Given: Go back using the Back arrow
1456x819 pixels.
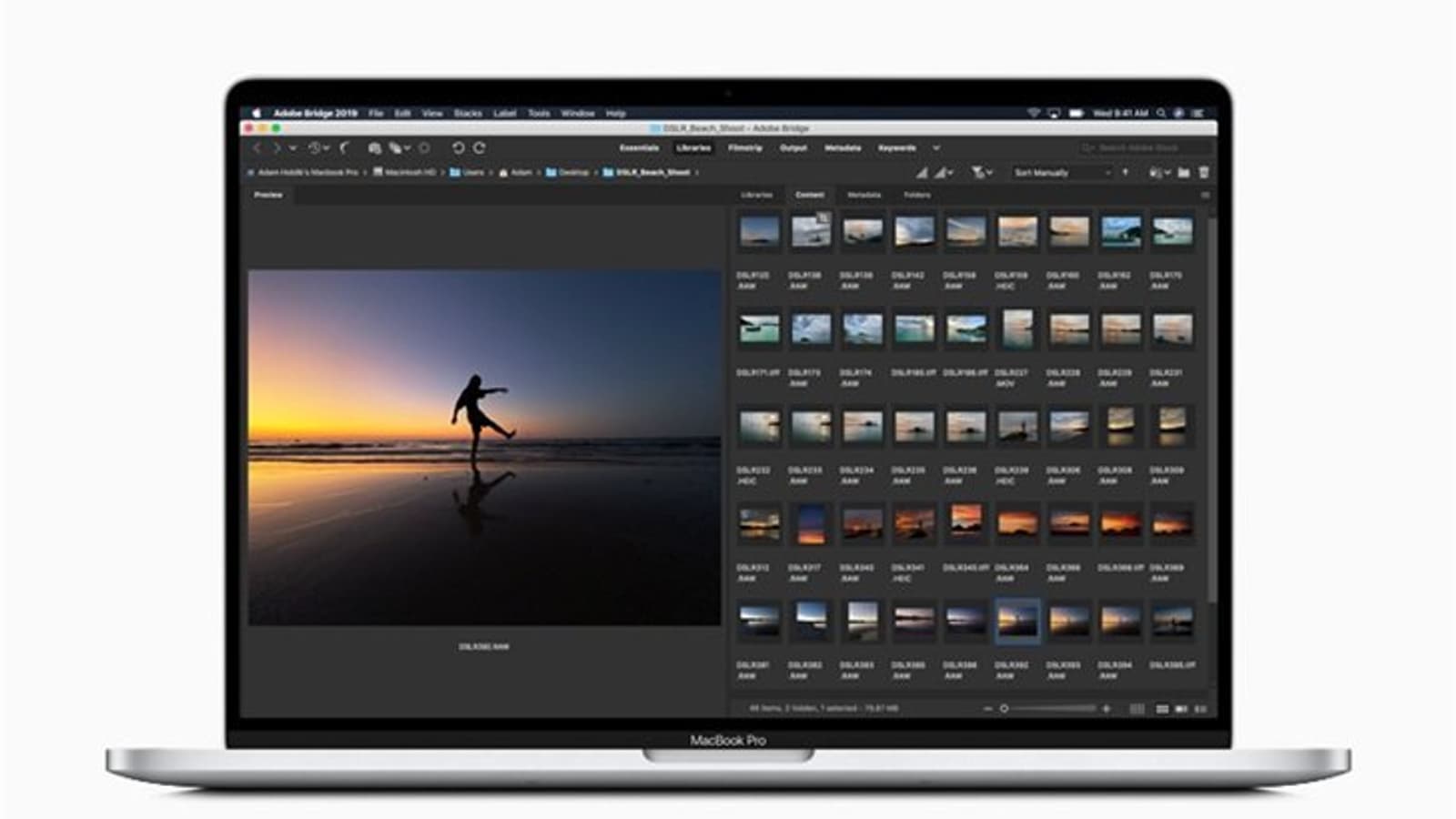Looking at the screenshot, I should 258,147.
